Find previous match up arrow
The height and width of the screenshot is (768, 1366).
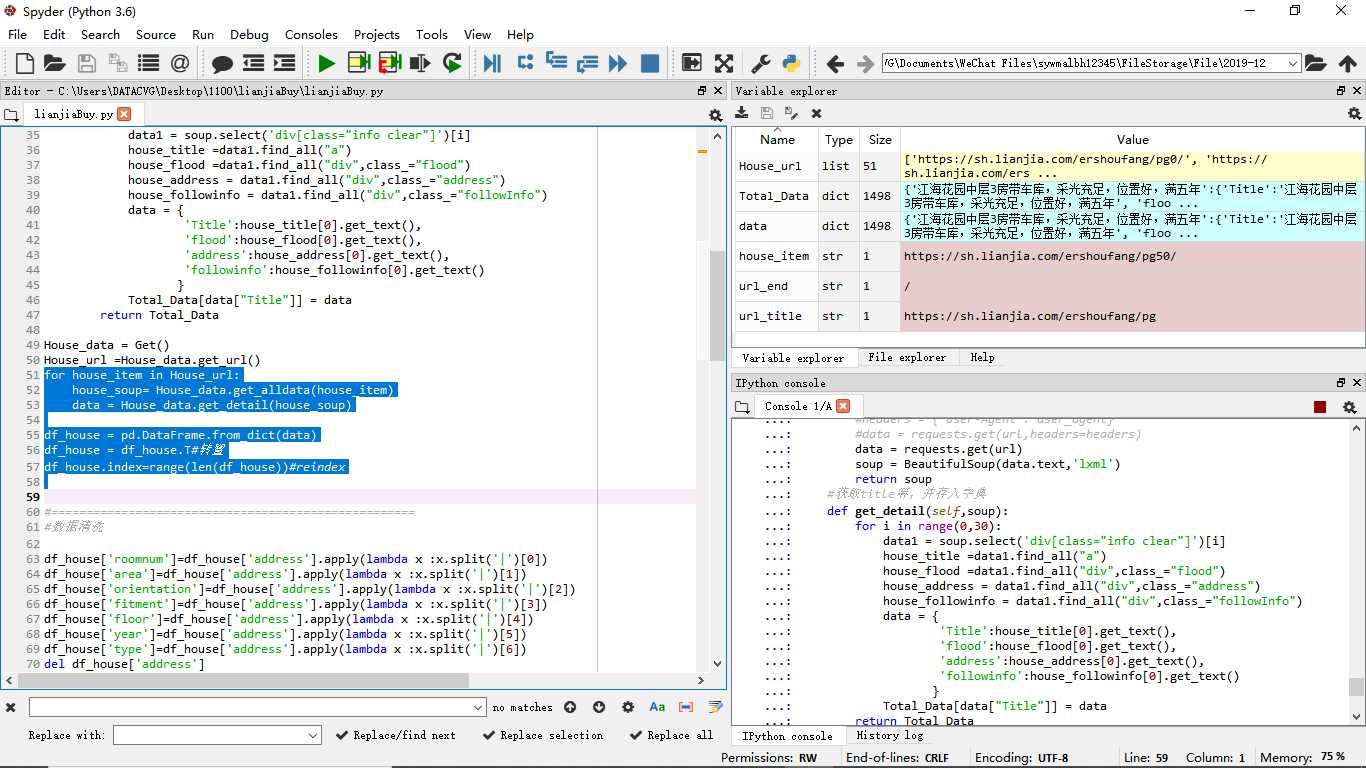(570, 707)
